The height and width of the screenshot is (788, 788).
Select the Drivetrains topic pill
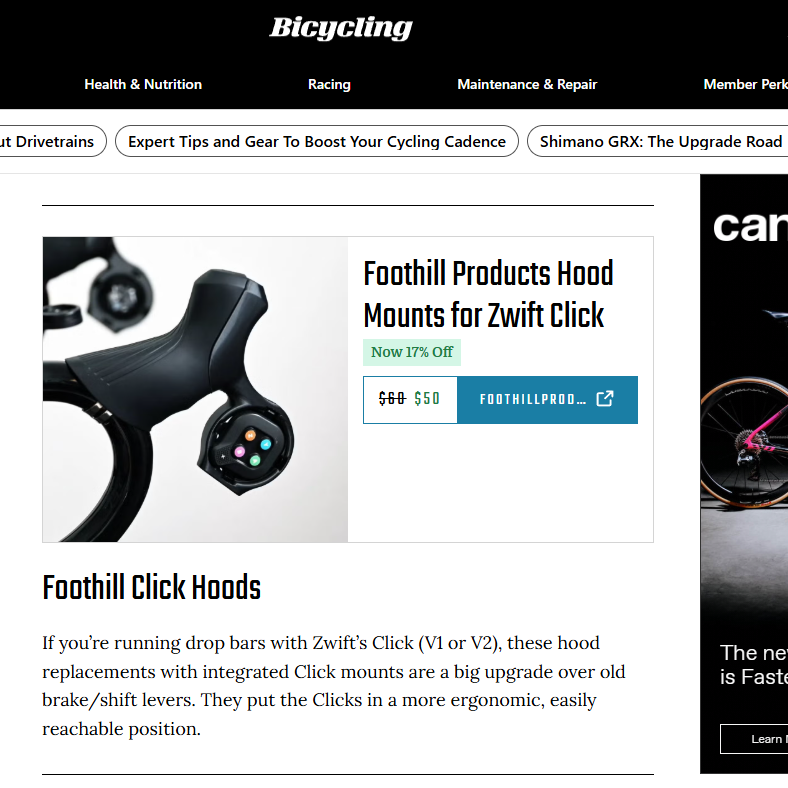tap(52, 141)
